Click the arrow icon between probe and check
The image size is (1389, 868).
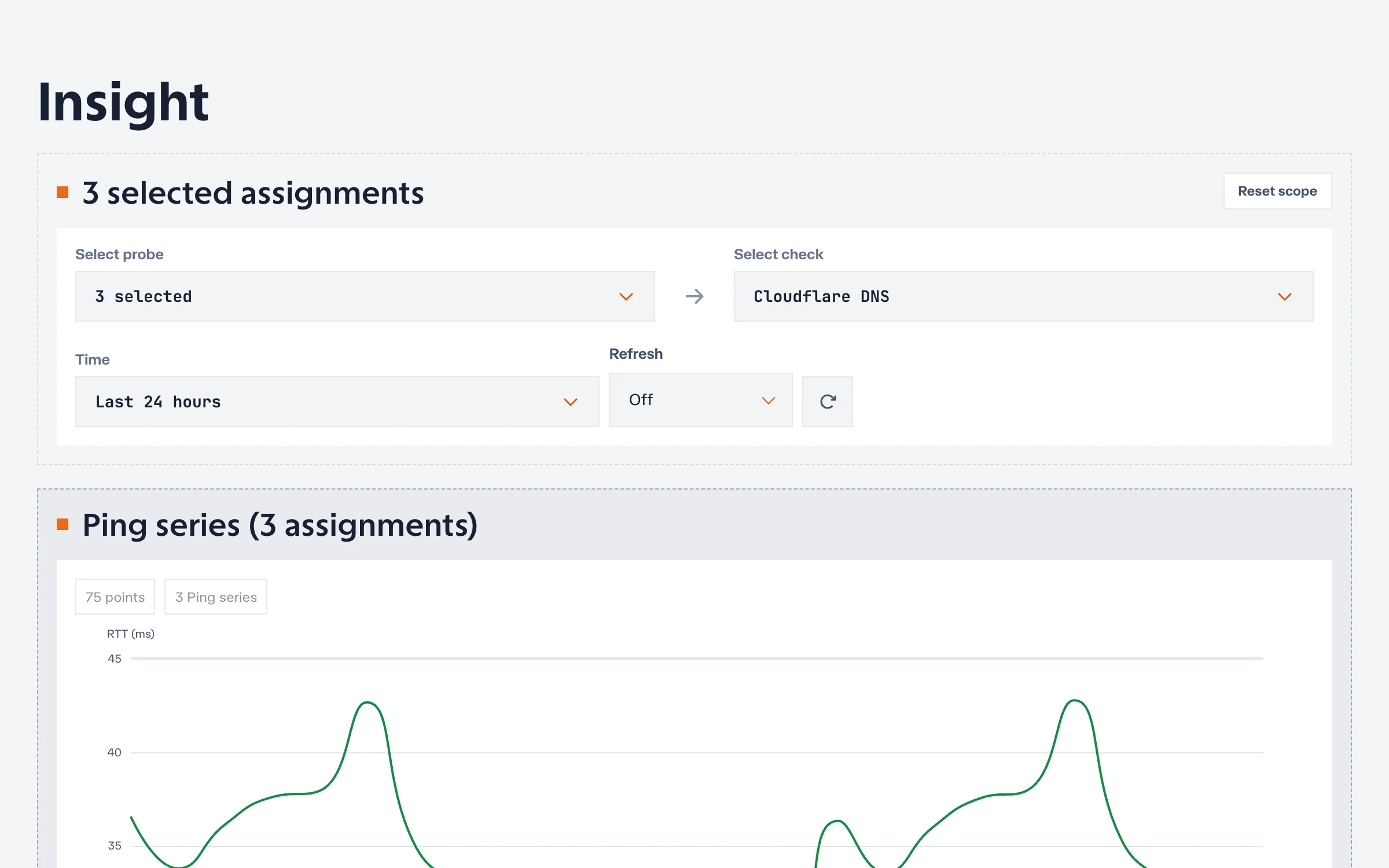point(694,296)
